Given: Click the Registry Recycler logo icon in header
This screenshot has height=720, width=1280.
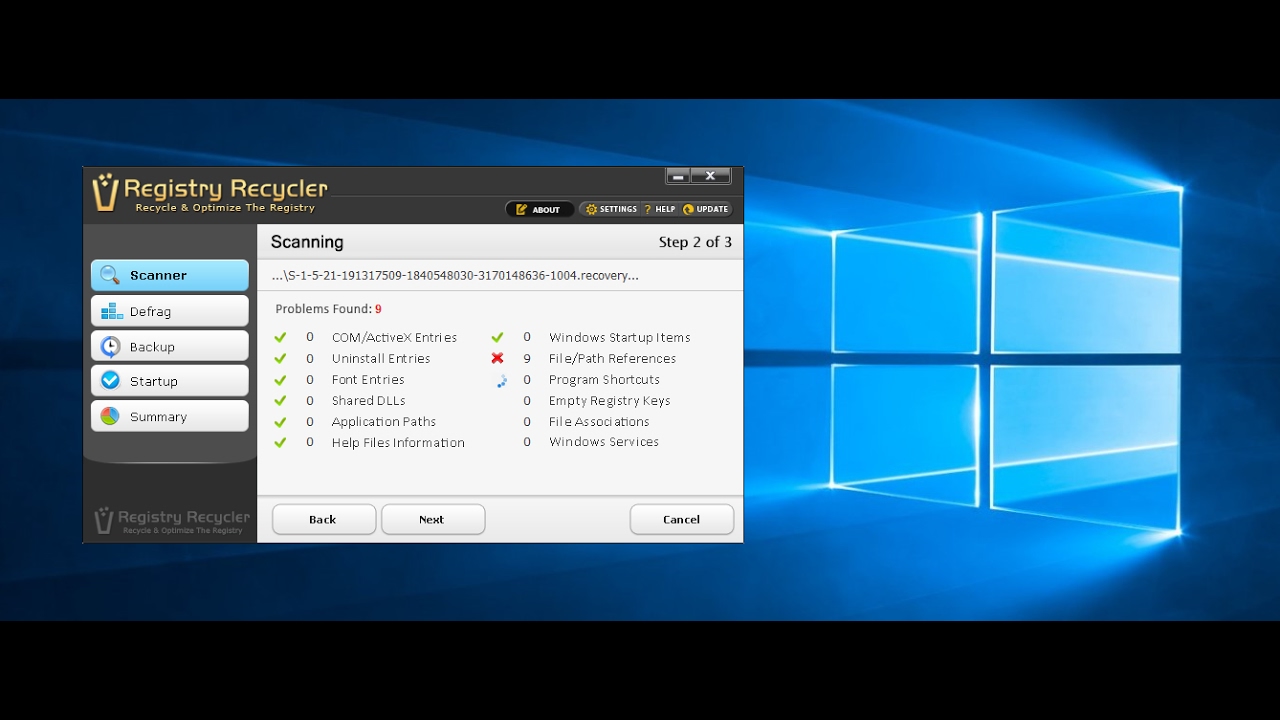Looking at the screenshot, I should coord(105,192).
